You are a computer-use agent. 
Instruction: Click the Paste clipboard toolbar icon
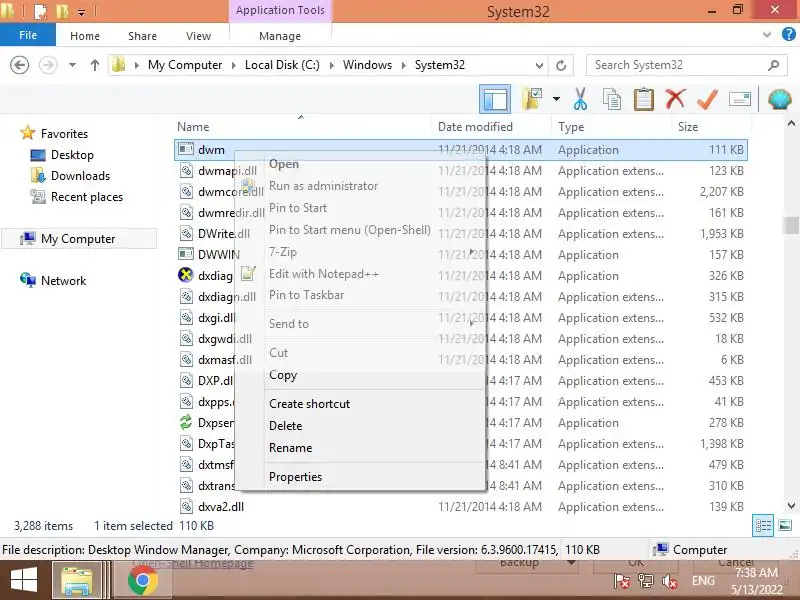[643, 99]
